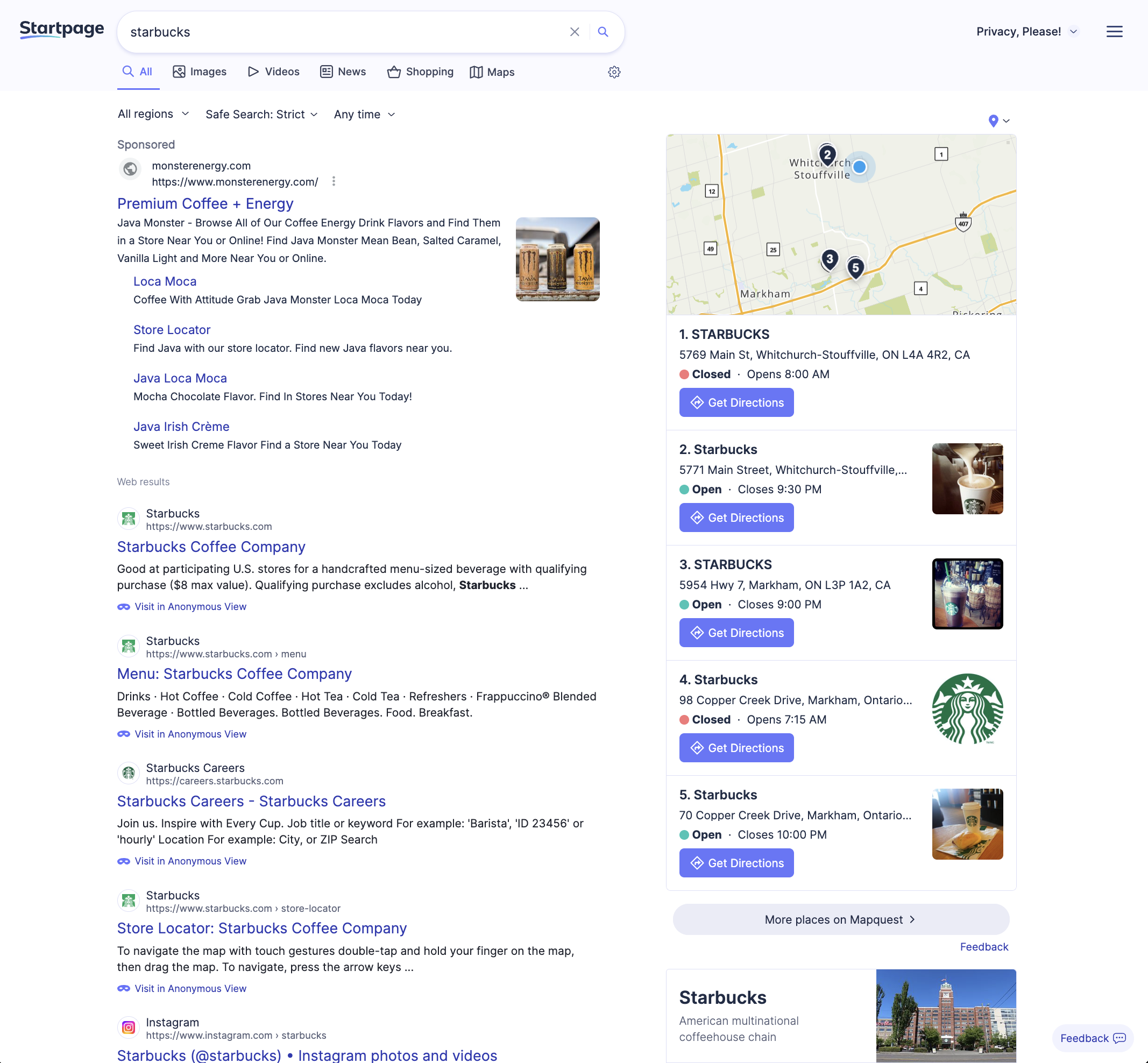Visit Menu result in Anonymous View
The height and width of the screenshot is (1063, 1148).
pyautogui.click(x=182, y=734)
